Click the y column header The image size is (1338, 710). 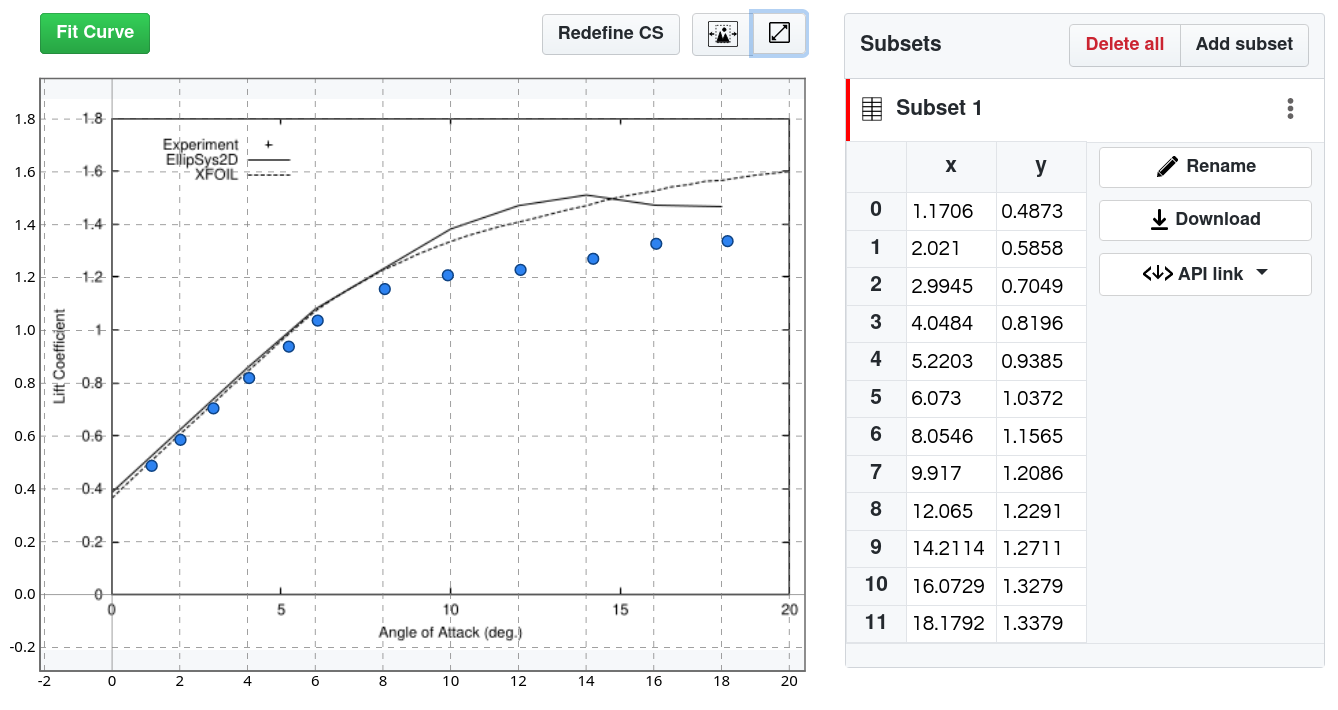[x=1041, y=166]
